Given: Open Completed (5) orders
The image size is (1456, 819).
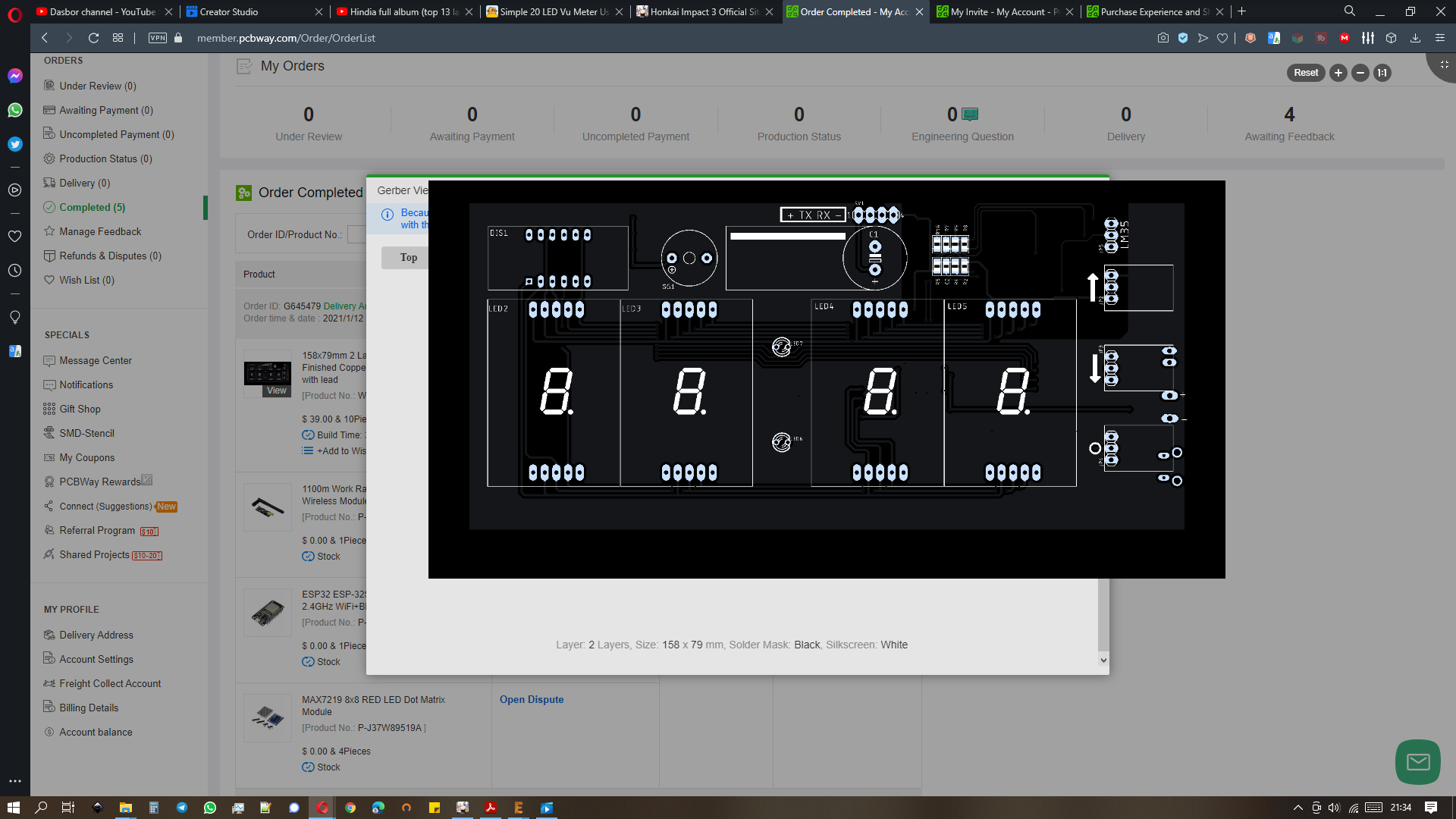Looking at the screenshot, I should tap(93, 207).
